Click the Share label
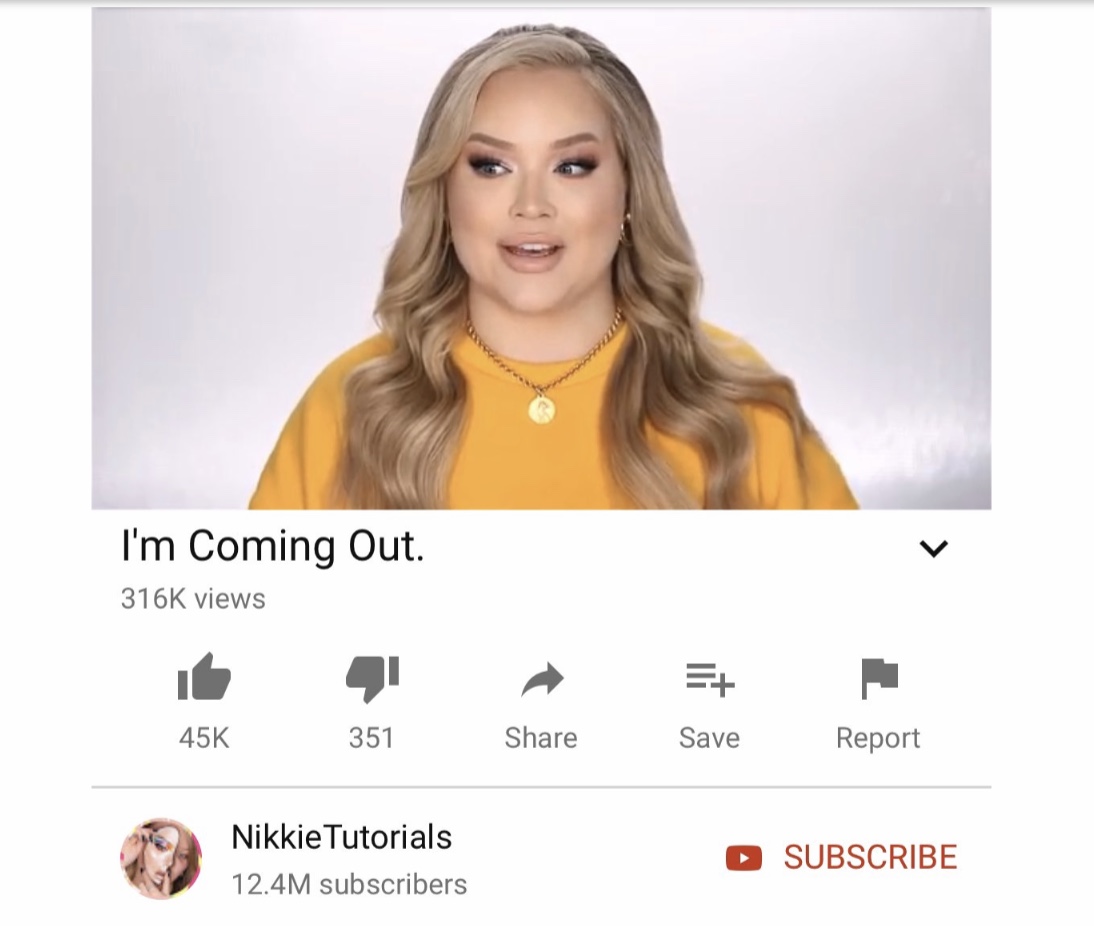1094x926 pixels. point(541,738)
